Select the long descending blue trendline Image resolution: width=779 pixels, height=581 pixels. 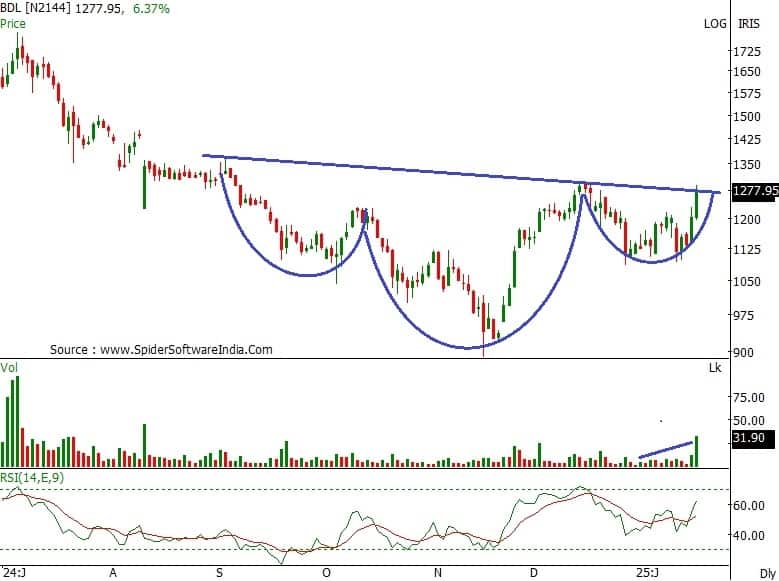[x=450, y=172]
